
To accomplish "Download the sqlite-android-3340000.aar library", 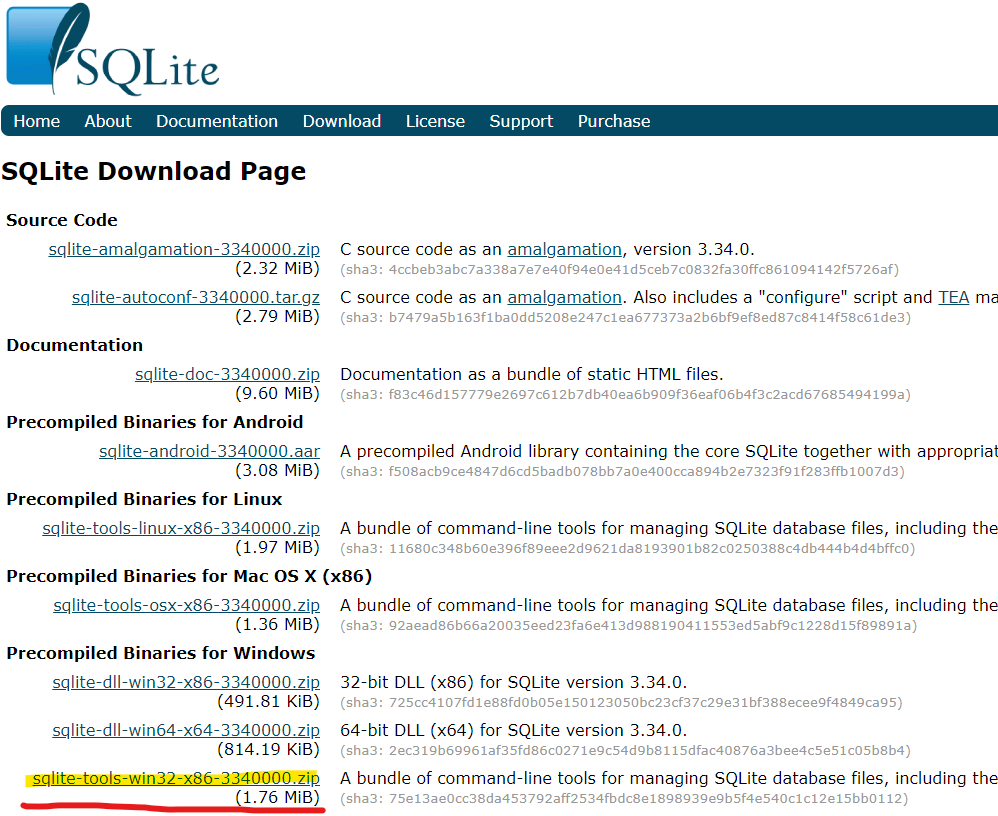I will 208,451.
